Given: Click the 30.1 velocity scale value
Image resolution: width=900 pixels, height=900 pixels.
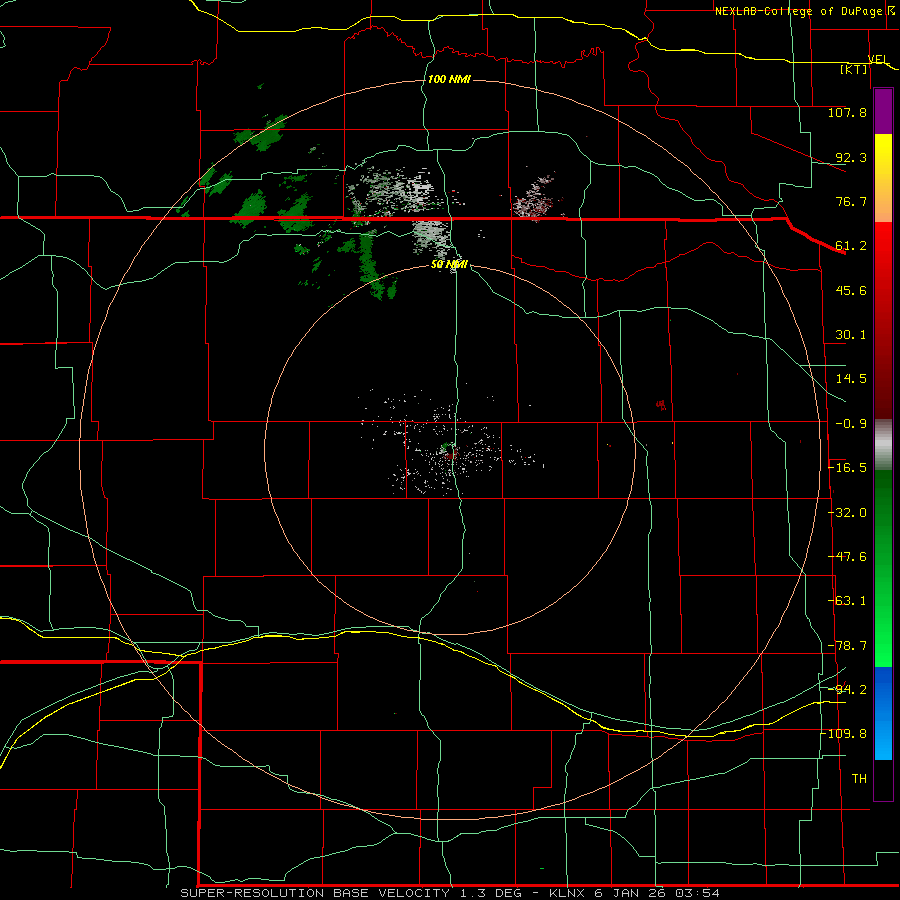Looking at the screenshot, I should click(851, 335).
